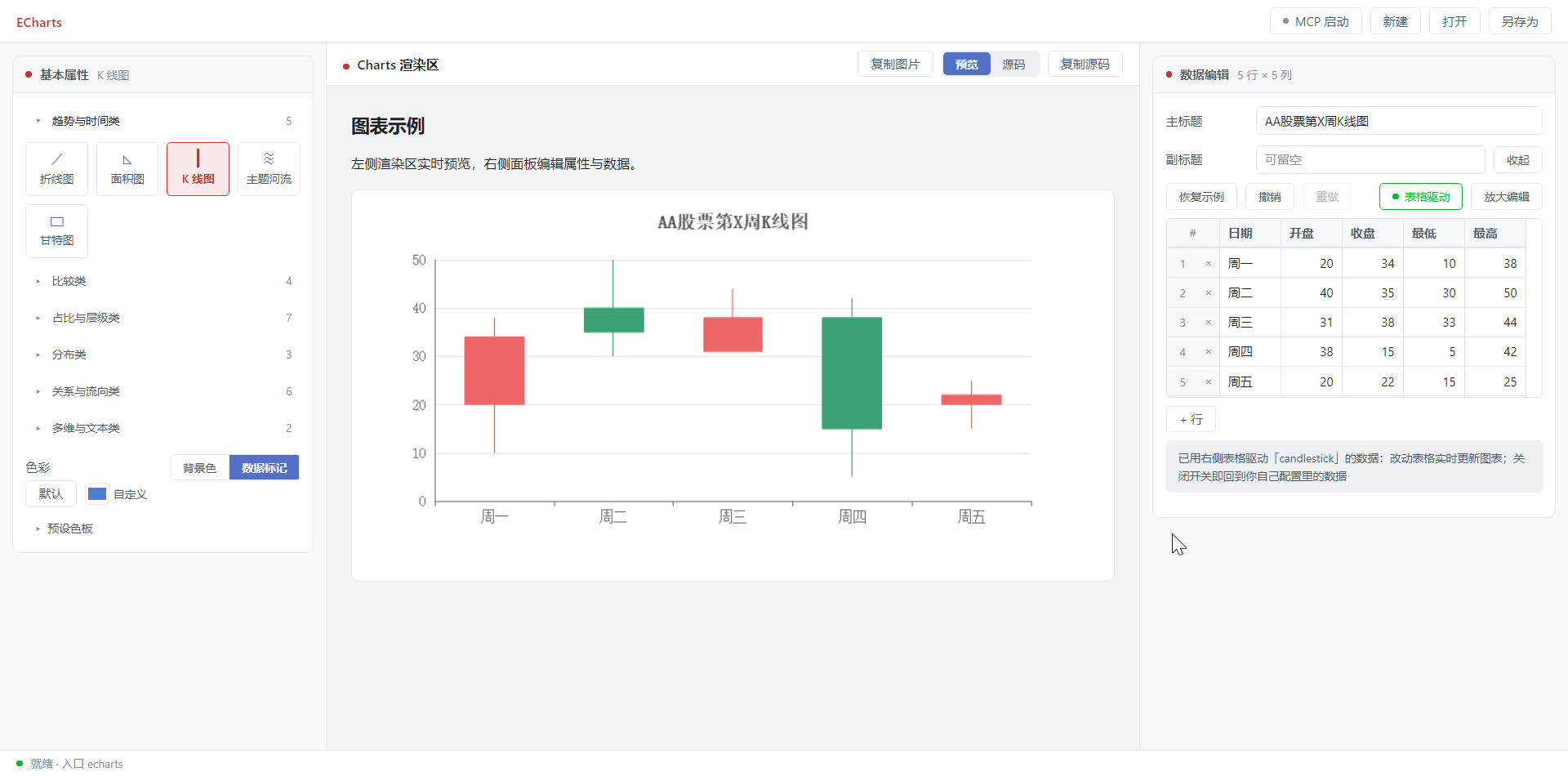Click the 新建 button
Screen dimensions: 1568x776
click(1395, 22)
